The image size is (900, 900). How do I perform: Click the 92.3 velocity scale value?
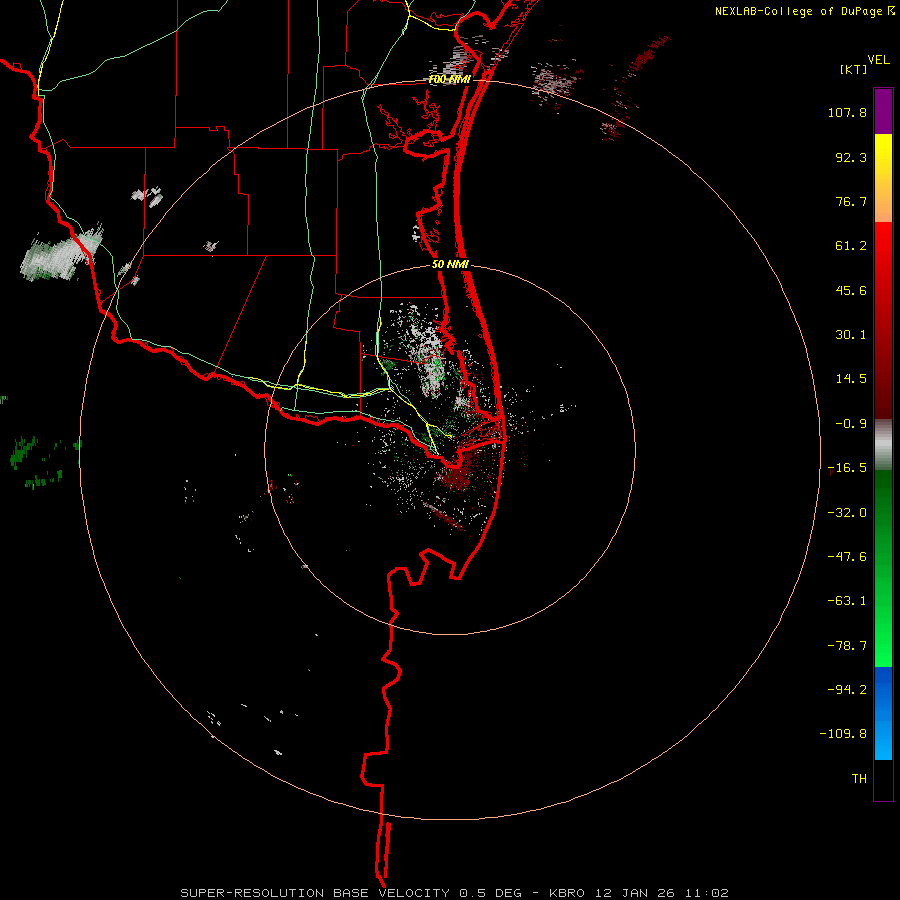click(x=851, y=157)
